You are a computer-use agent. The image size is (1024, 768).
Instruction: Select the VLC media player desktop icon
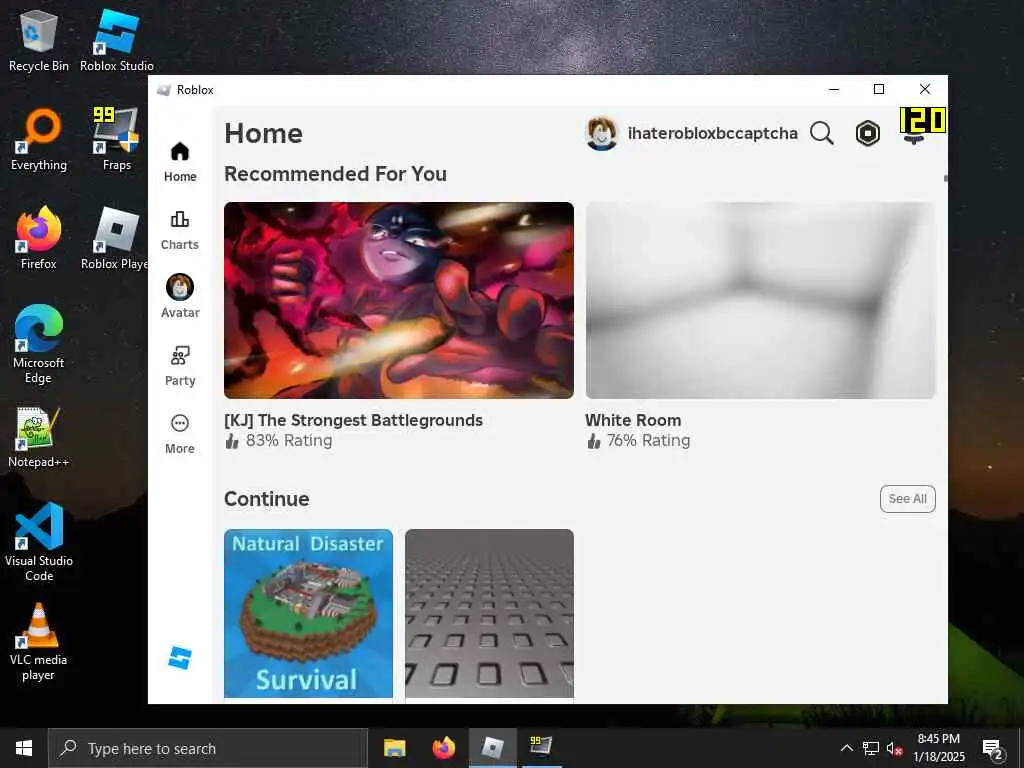click(39, 642)
